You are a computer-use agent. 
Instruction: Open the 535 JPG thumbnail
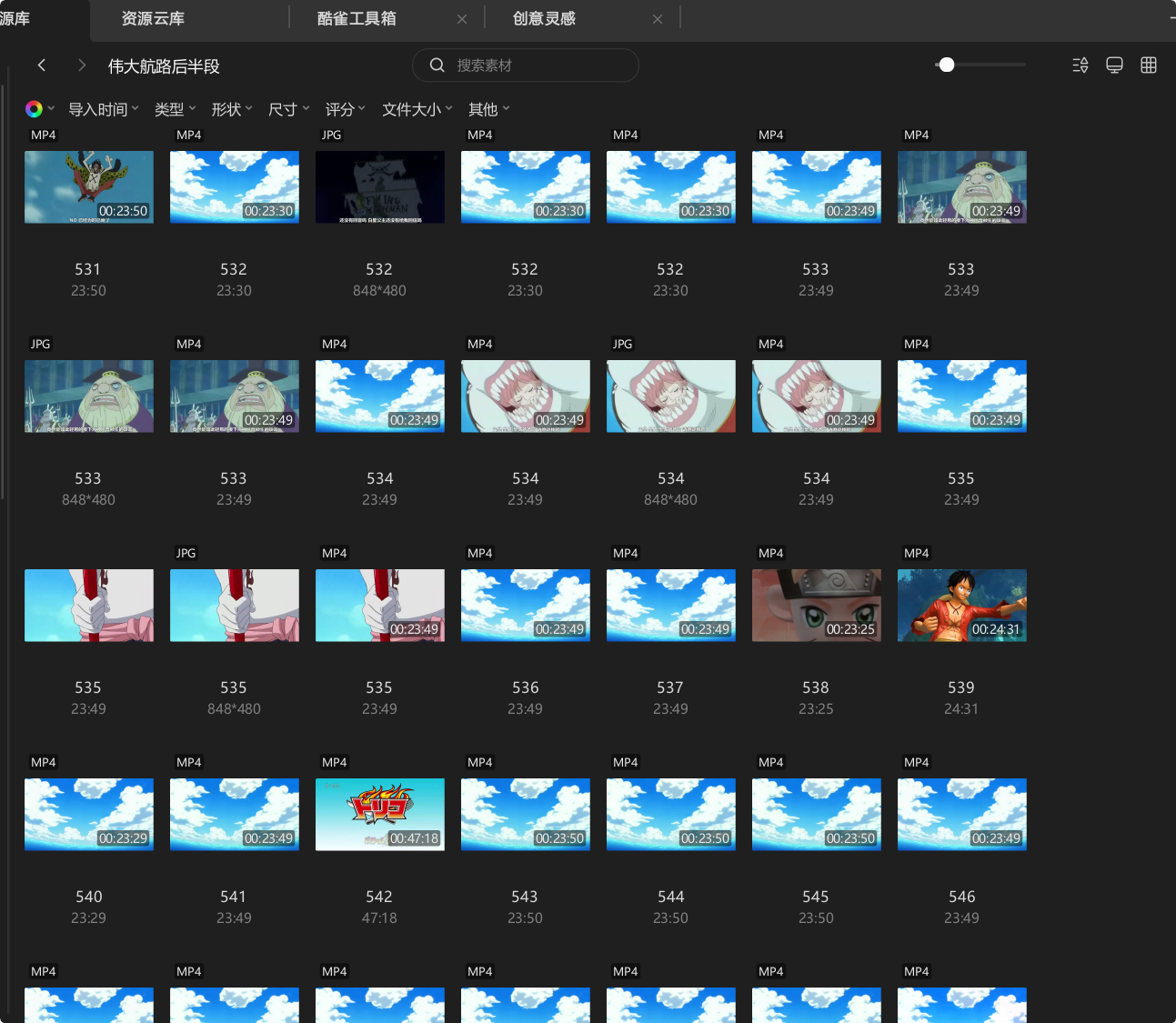(x=235, y=606)
